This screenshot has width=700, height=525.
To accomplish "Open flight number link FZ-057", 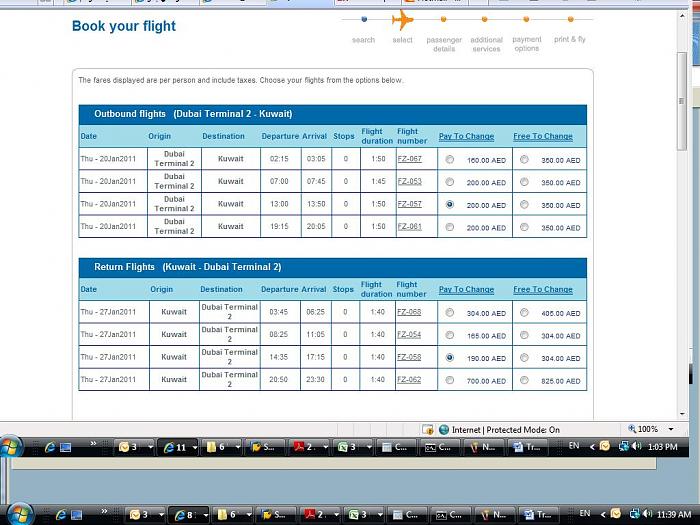I will 409,204.
